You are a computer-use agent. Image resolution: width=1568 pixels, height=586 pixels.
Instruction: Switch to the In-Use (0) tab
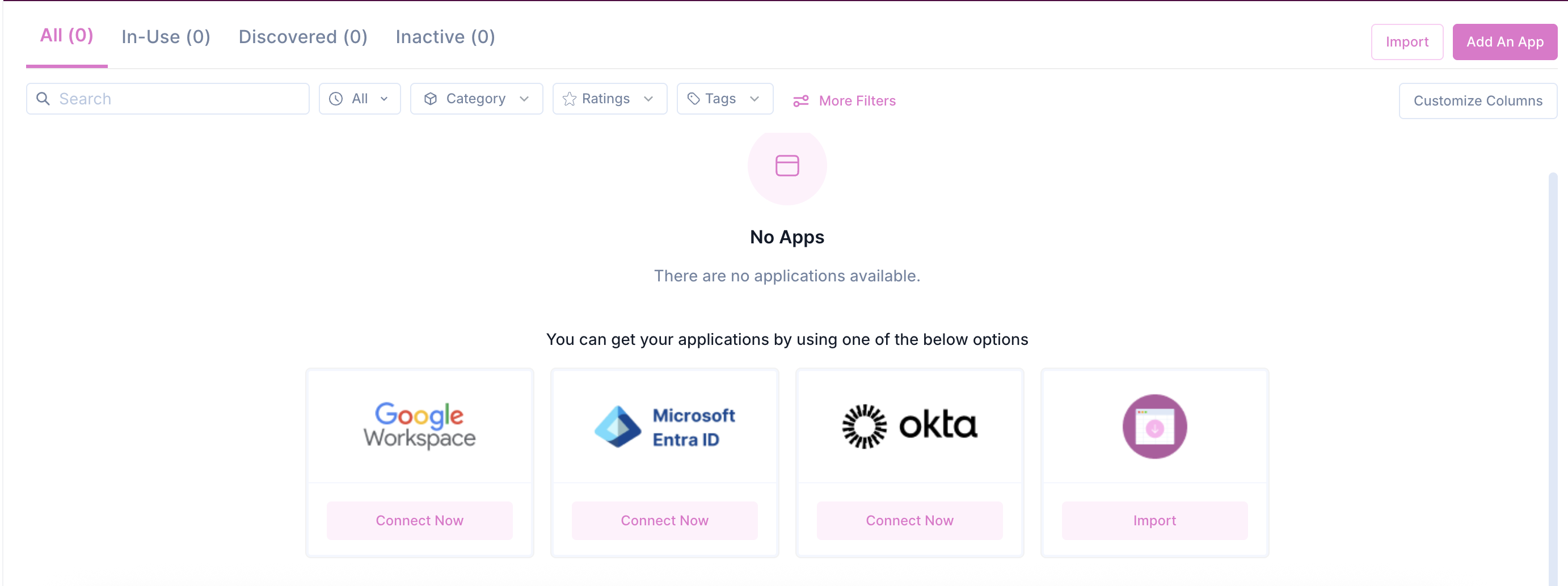166,36
